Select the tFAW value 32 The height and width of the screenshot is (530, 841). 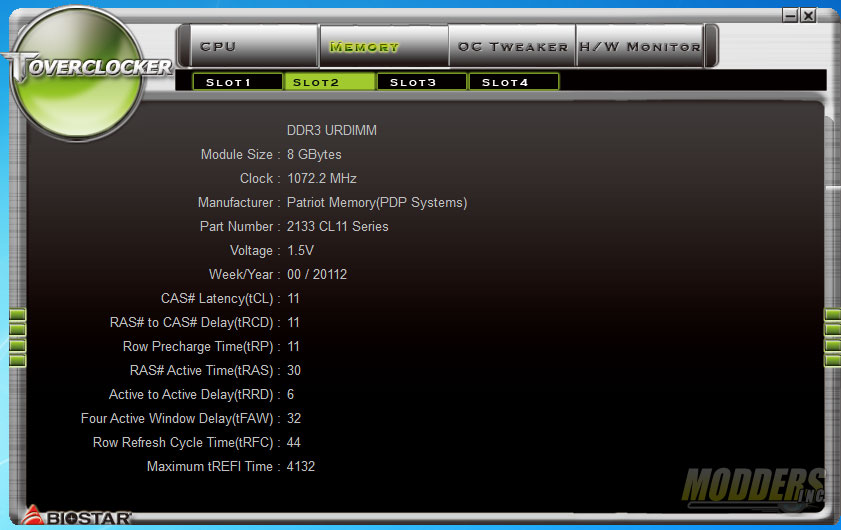293,418
